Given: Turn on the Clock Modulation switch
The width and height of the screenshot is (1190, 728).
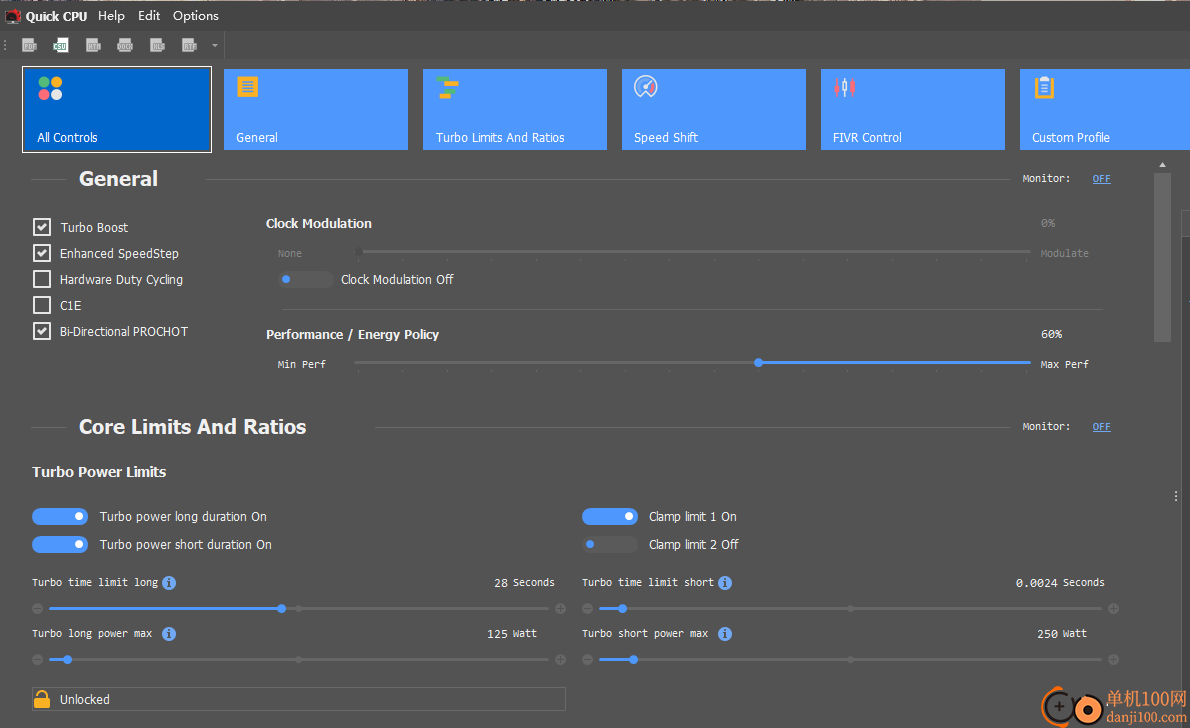Looking at the screenshot, I should coord(306,279).
